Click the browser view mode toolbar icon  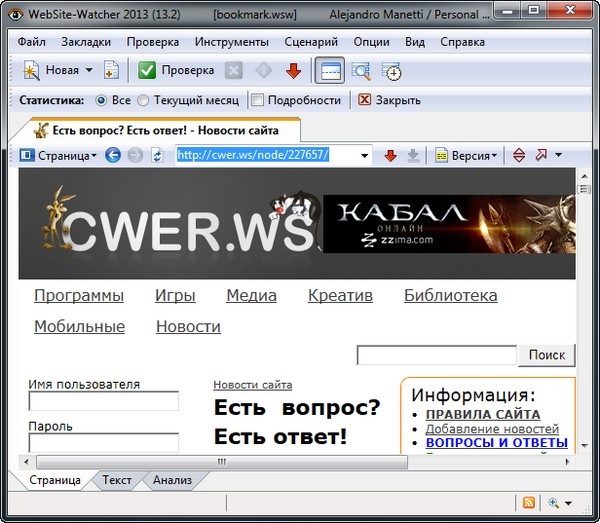pyautogui.click(x=328, y=70)
